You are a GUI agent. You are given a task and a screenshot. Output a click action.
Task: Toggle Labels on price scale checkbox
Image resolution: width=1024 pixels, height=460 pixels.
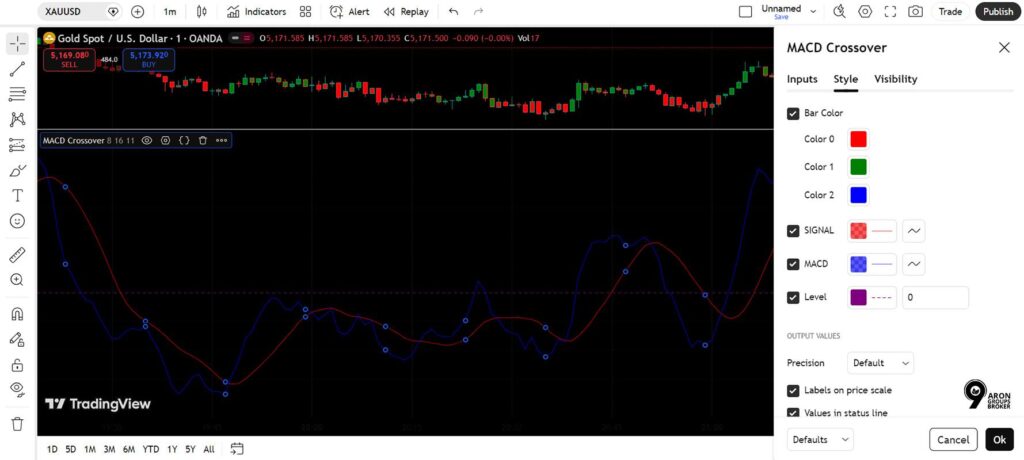tap(793, 391)
